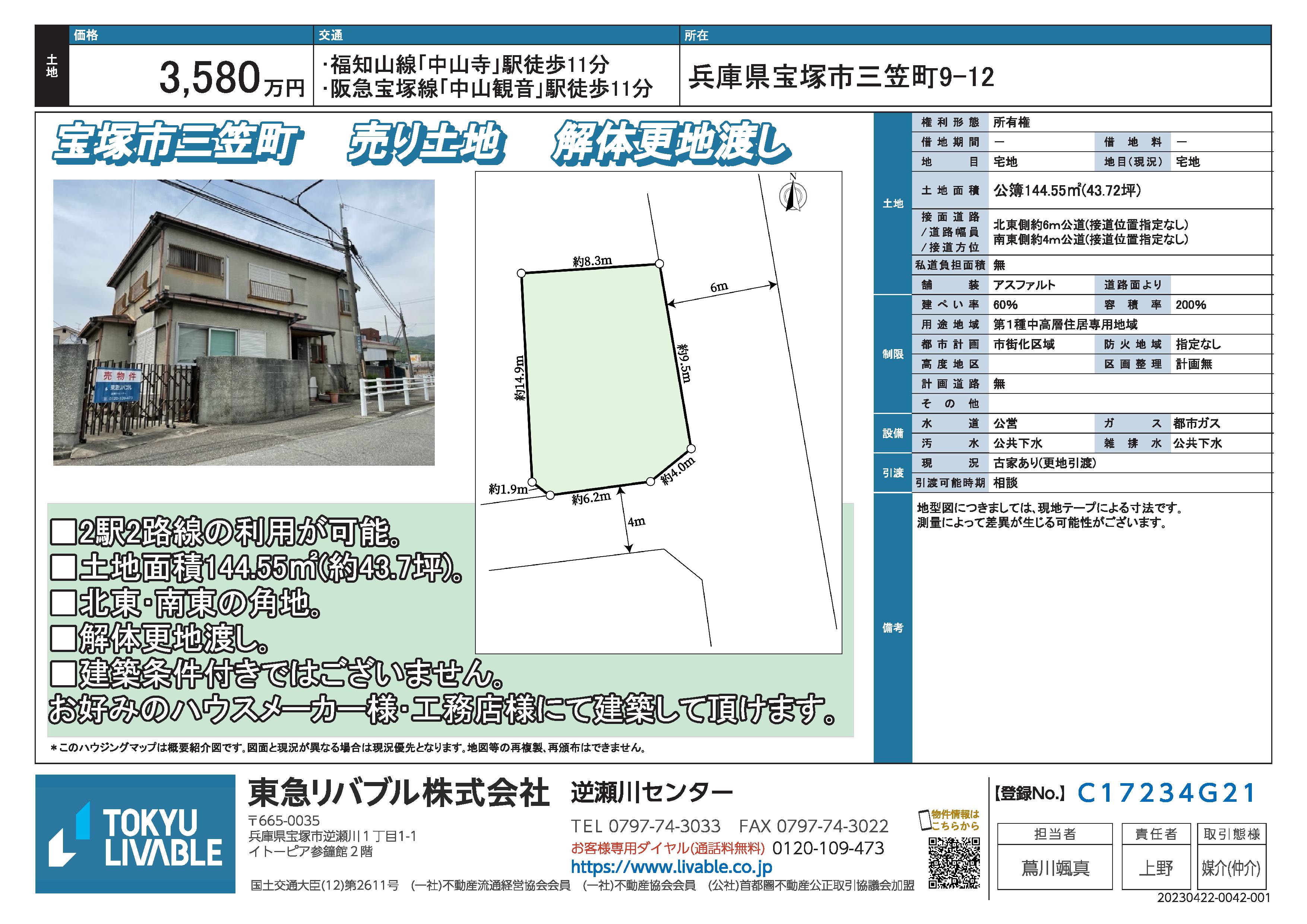Check the box beside 2駅2路線の利用が可能
The image size is (1307, 924).
(63, 532)
